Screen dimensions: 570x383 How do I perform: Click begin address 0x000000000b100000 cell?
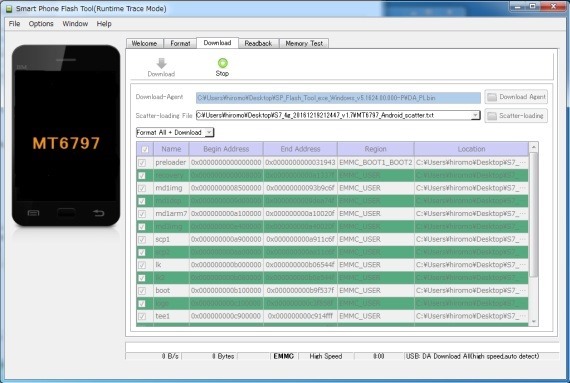point(226,291)
